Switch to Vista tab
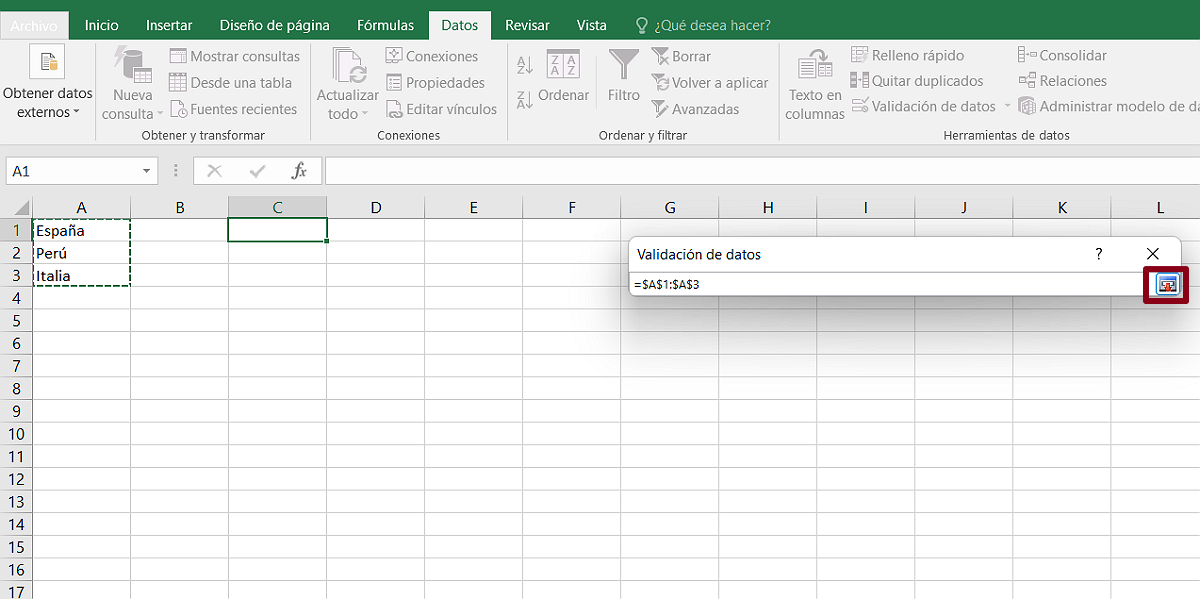1200x599 pixels. (x=591, y=26)
